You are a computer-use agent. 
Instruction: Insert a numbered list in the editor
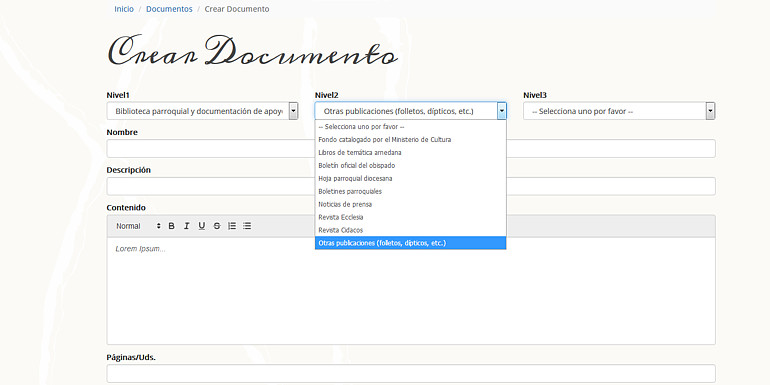(232, 226)
